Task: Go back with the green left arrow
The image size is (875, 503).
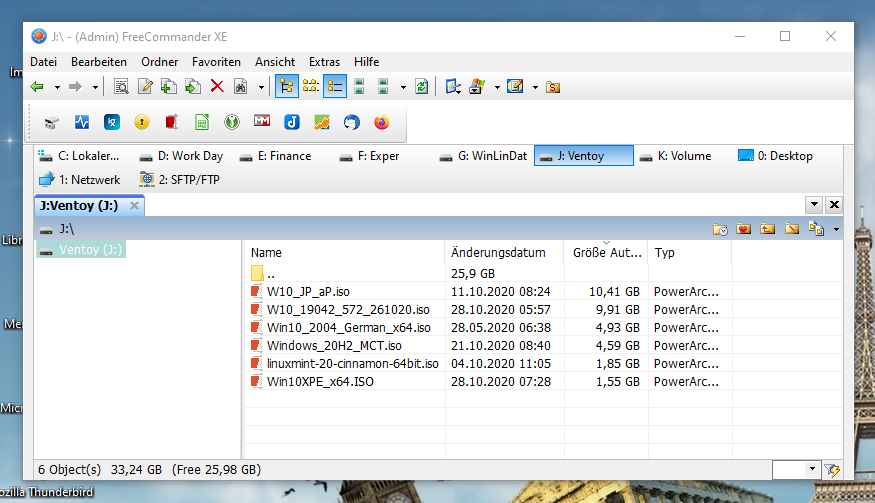Action: click(37, 87)
